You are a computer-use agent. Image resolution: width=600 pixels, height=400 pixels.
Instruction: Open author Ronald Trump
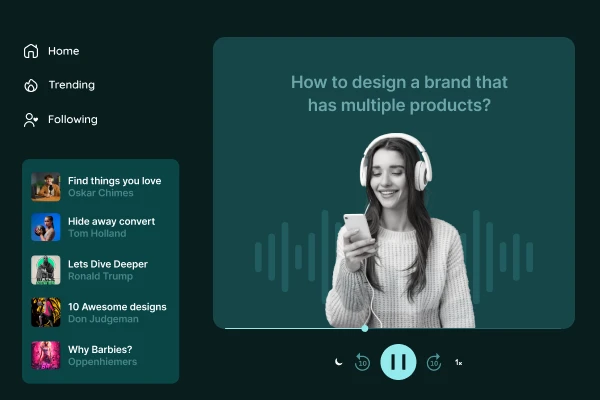[x=100, y=276]
